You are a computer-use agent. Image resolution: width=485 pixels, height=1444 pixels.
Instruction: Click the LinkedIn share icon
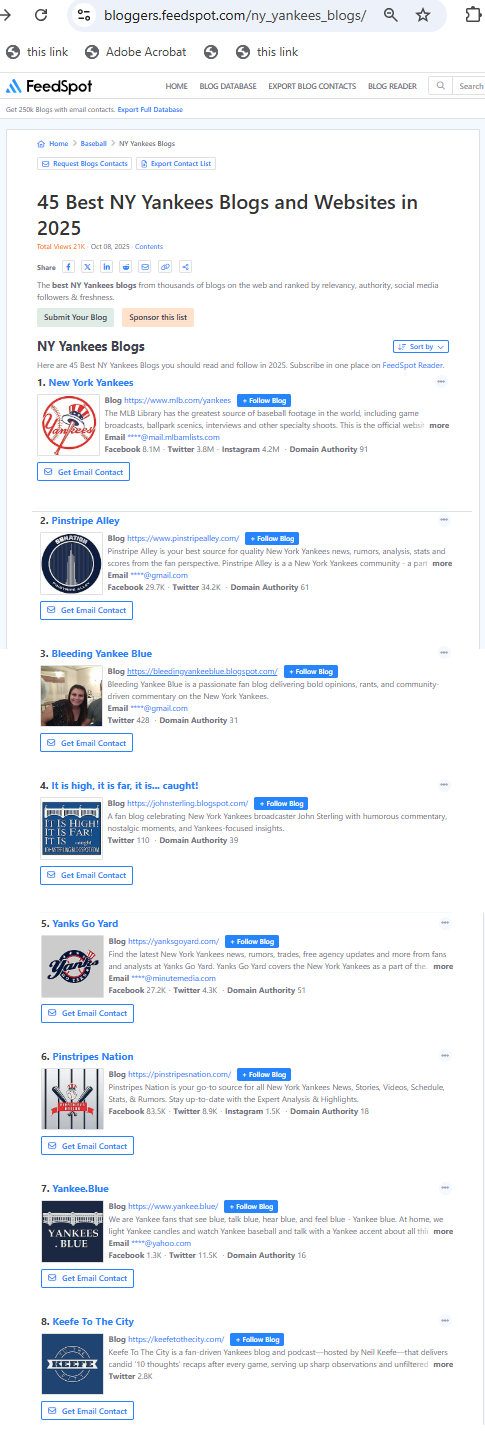[107, 267]
